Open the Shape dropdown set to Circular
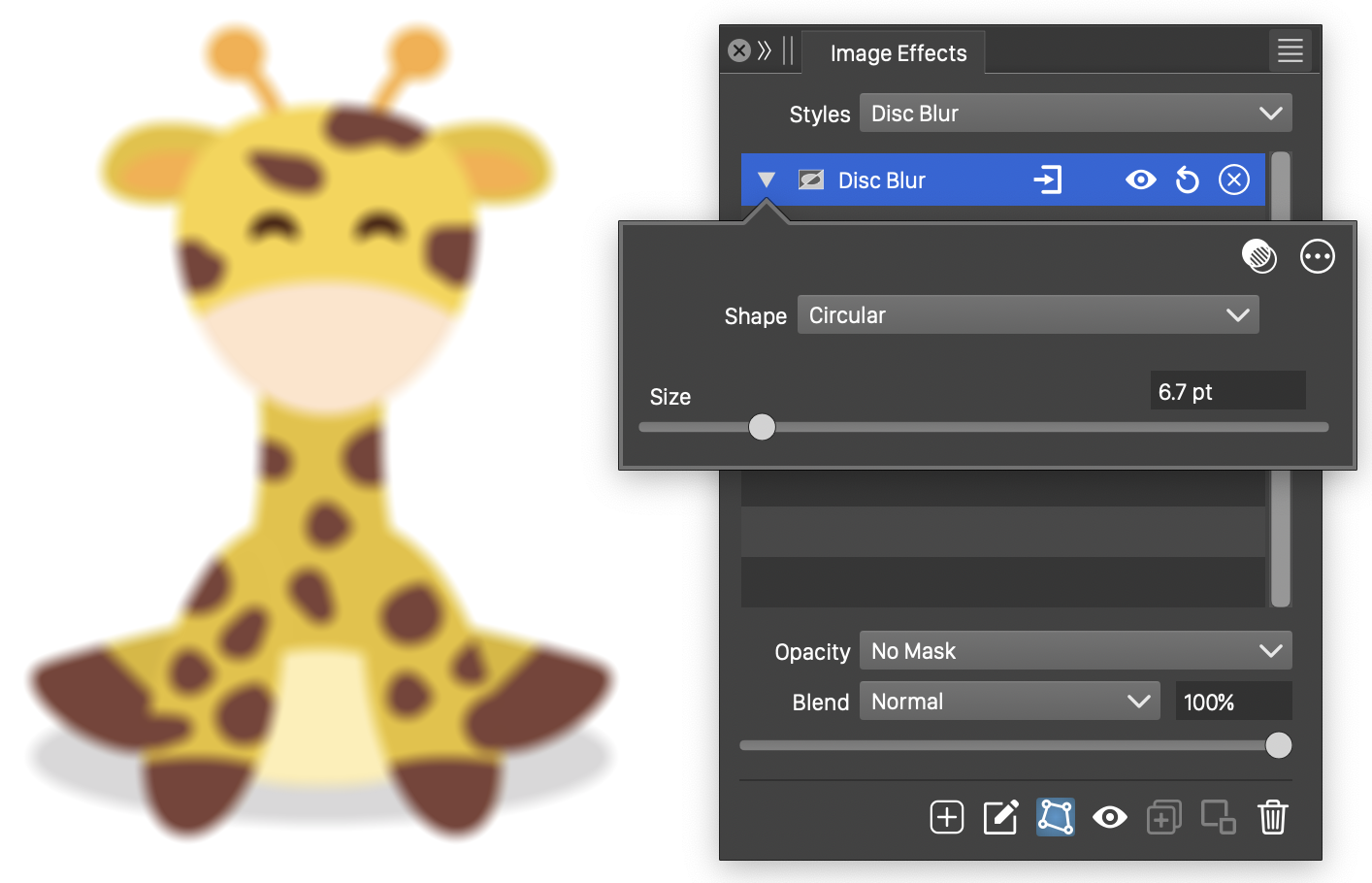 click(1028, 315)
